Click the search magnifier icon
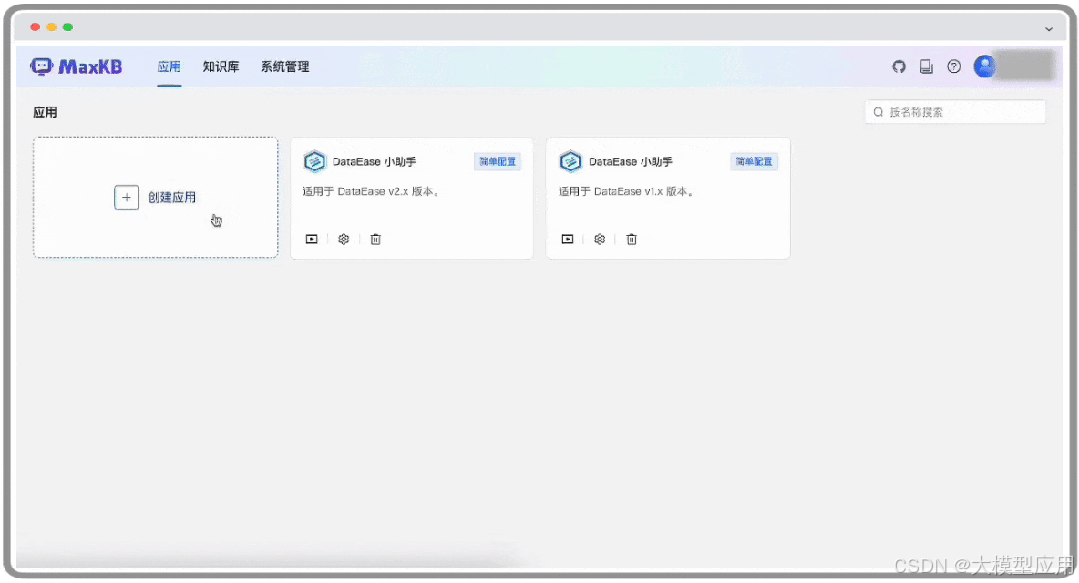 pos(878,112)
